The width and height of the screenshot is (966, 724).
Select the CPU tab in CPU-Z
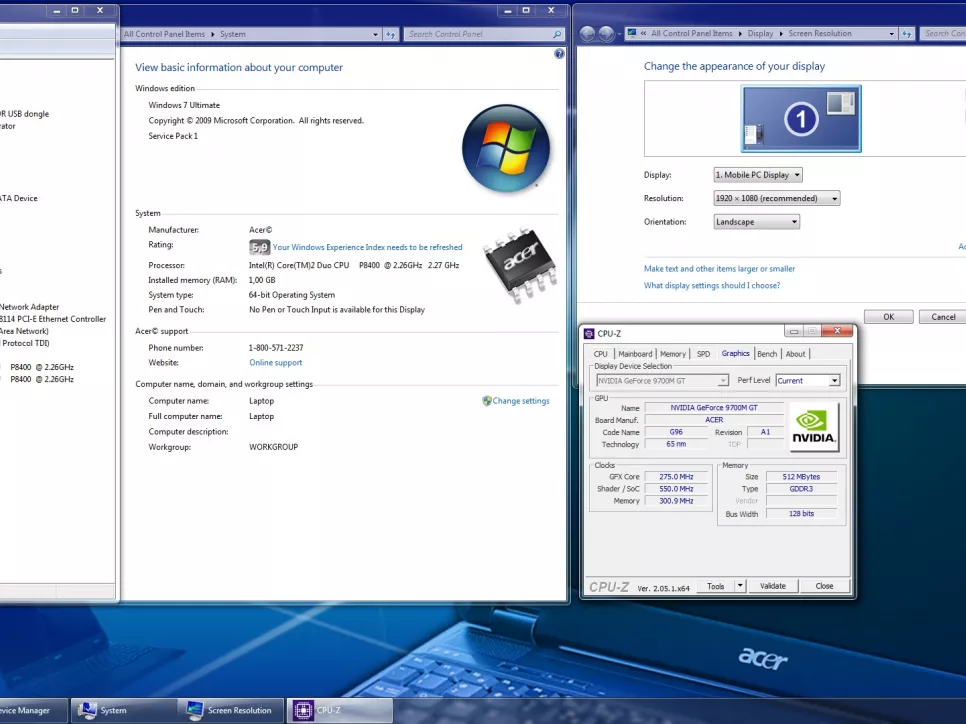(x=601, y=354)
